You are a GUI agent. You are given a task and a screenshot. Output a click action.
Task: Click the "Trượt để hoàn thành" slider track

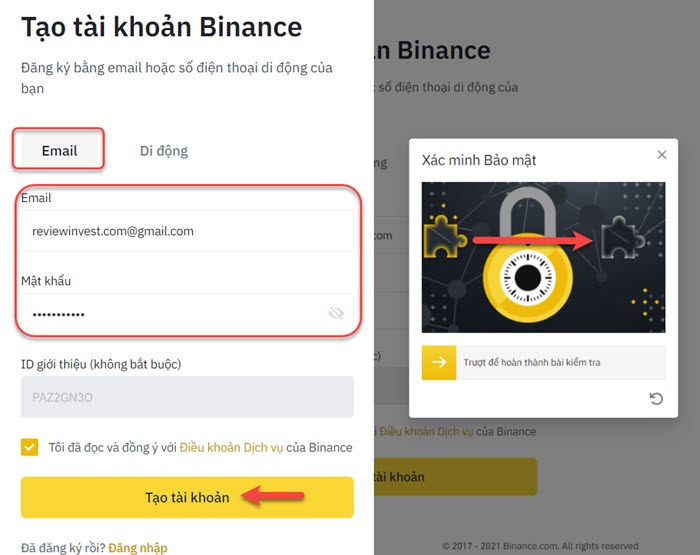pyautogui.click(x=560, y=363)
